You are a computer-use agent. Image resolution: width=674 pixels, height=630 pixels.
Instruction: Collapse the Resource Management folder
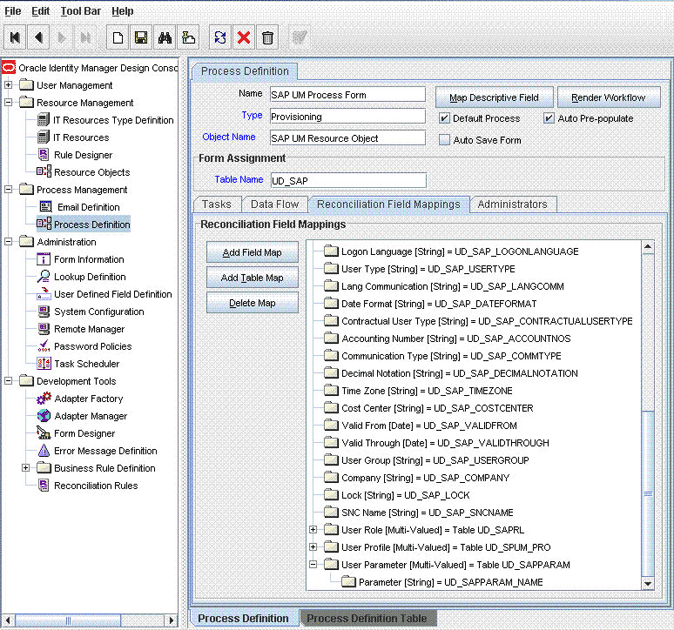point(8,102)
